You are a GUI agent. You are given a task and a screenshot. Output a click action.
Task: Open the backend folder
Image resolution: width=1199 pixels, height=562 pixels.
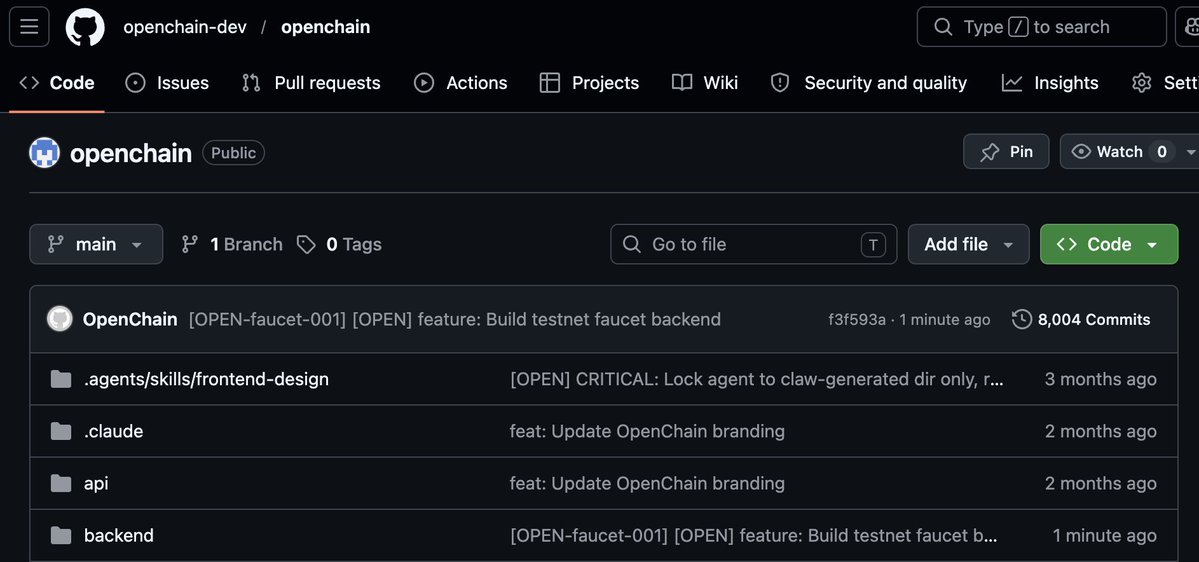(x=119, y=535)
